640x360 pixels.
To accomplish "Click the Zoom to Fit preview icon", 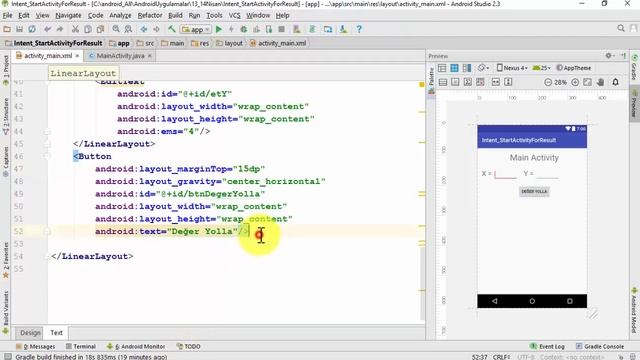I will [587, 82].
